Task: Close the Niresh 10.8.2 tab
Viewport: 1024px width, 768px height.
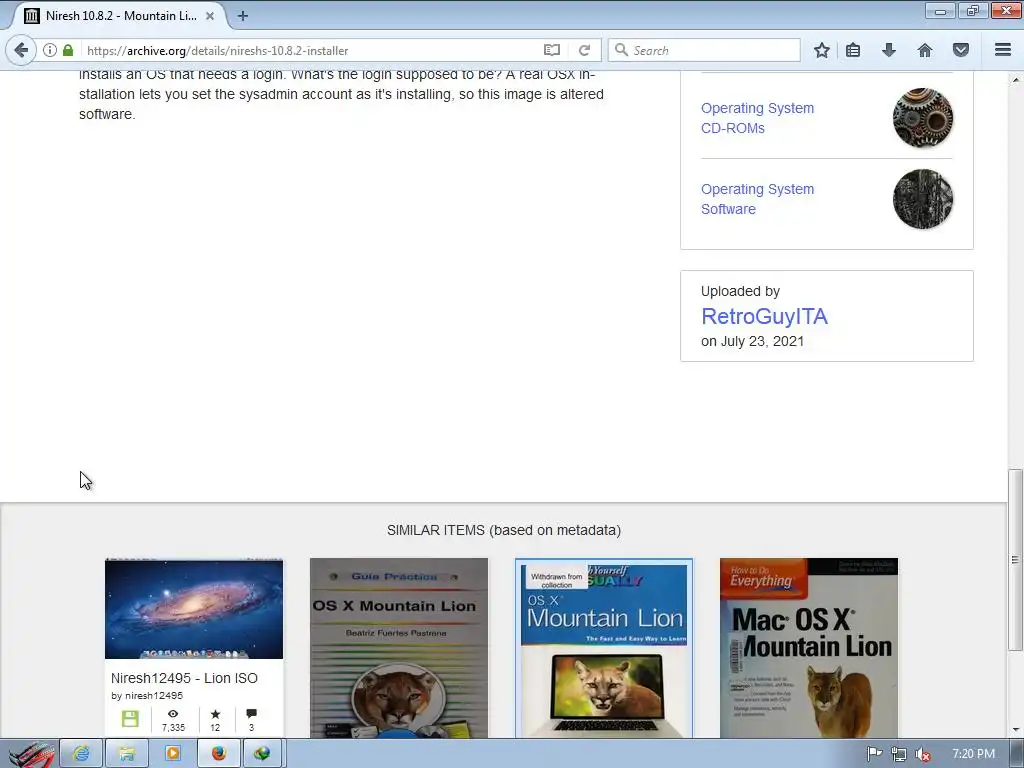Action: [x=210, y=16]
